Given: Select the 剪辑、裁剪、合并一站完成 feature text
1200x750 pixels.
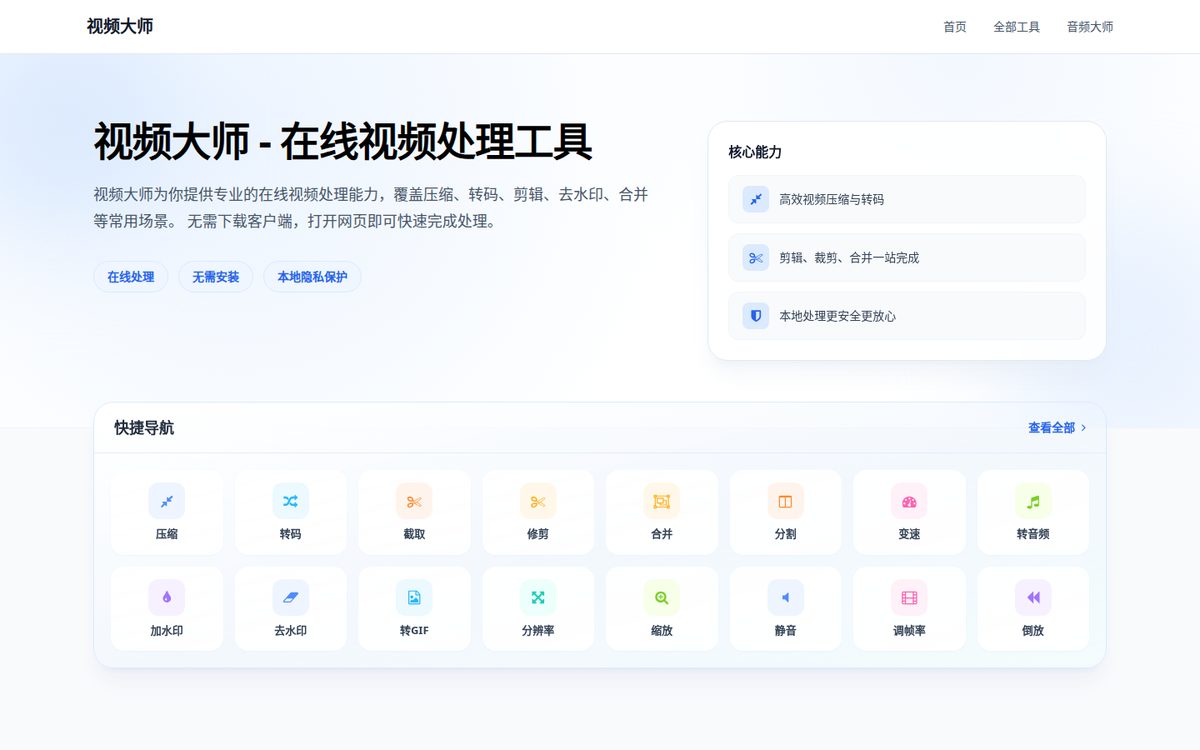Looking at the screenshot, I should coord(849,257).
